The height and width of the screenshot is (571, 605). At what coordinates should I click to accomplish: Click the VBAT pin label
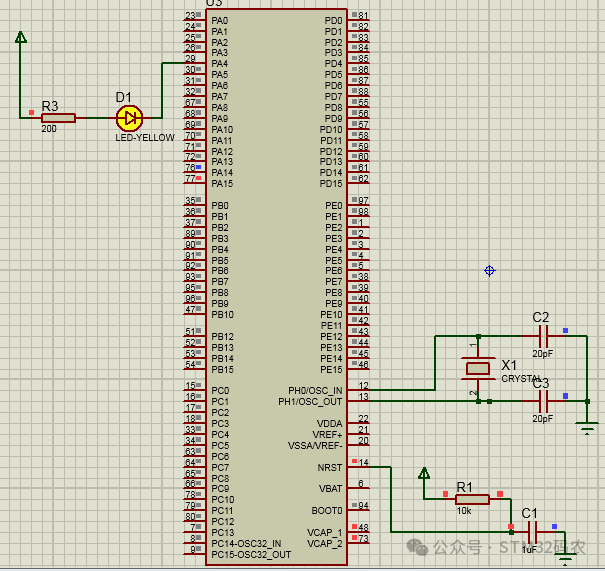point(331,488)
